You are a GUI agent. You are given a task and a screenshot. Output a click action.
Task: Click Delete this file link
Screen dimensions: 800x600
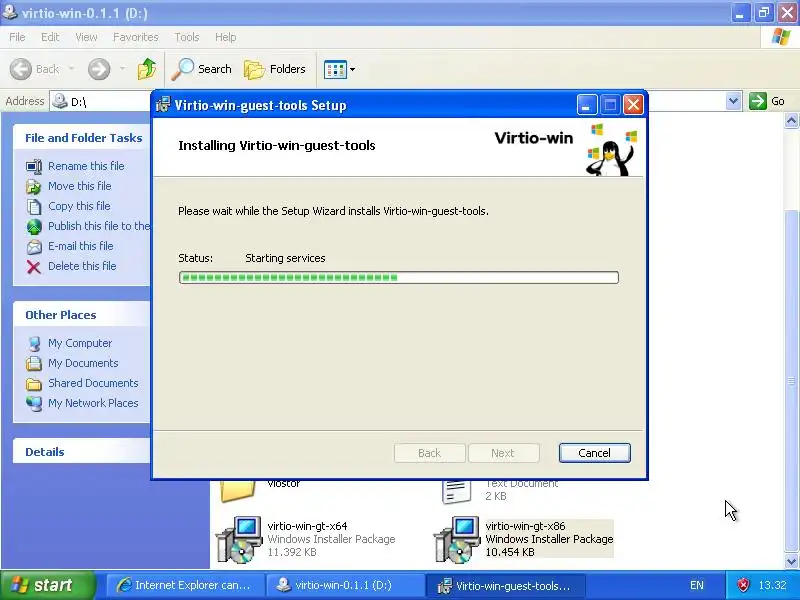pos(82,266)
